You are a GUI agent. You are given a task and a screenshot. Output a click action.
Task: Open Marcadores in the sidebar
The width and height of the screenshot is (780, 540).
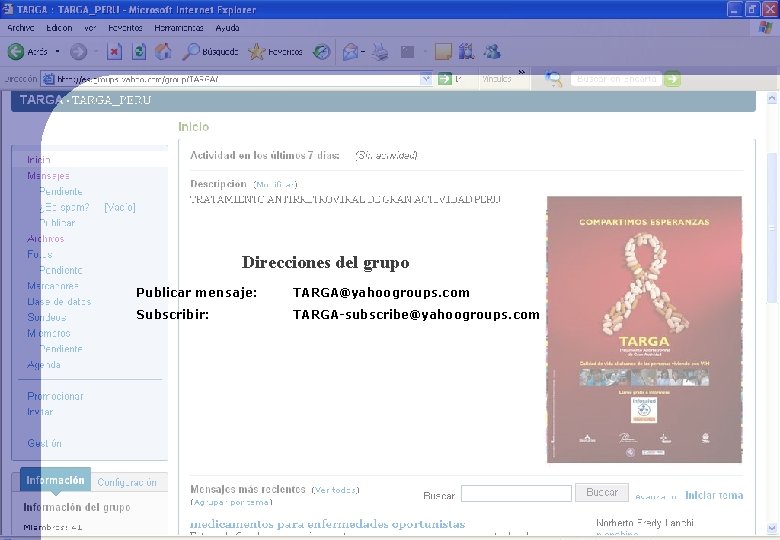tap(53, 286)
